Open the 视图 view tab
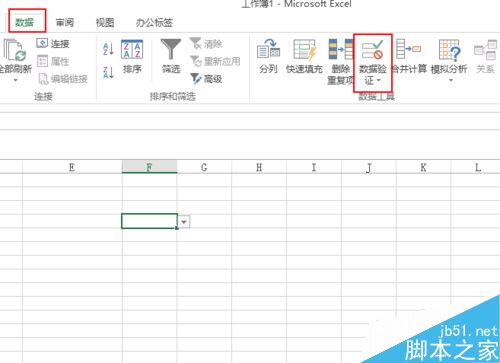This screenshot has width=500, height=363. (x=105, y=23)
